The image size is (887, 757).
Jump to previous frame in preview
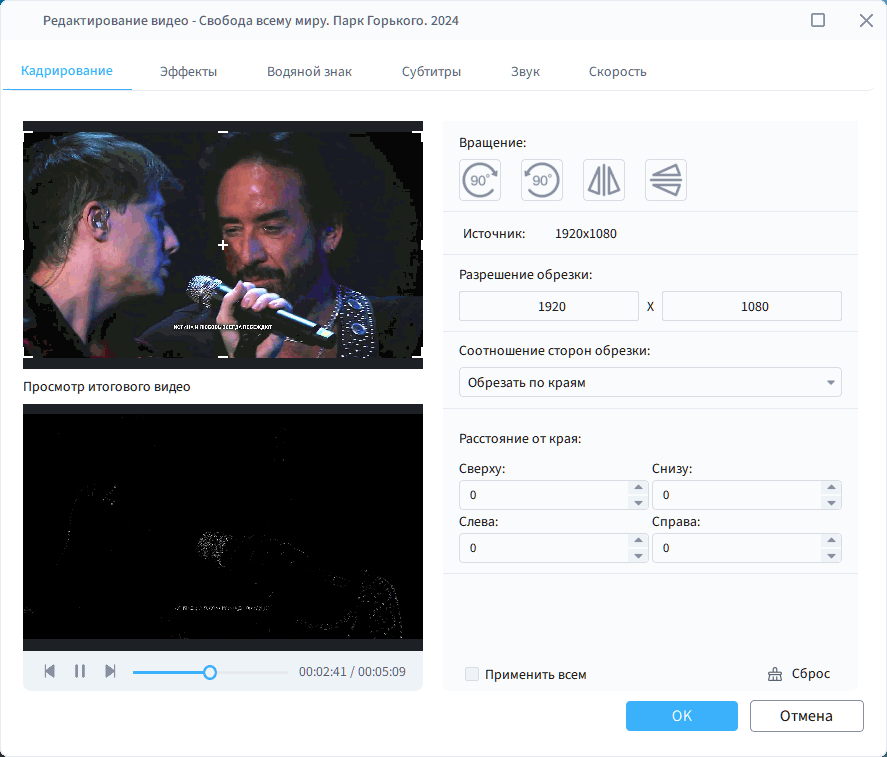[50, 671]
